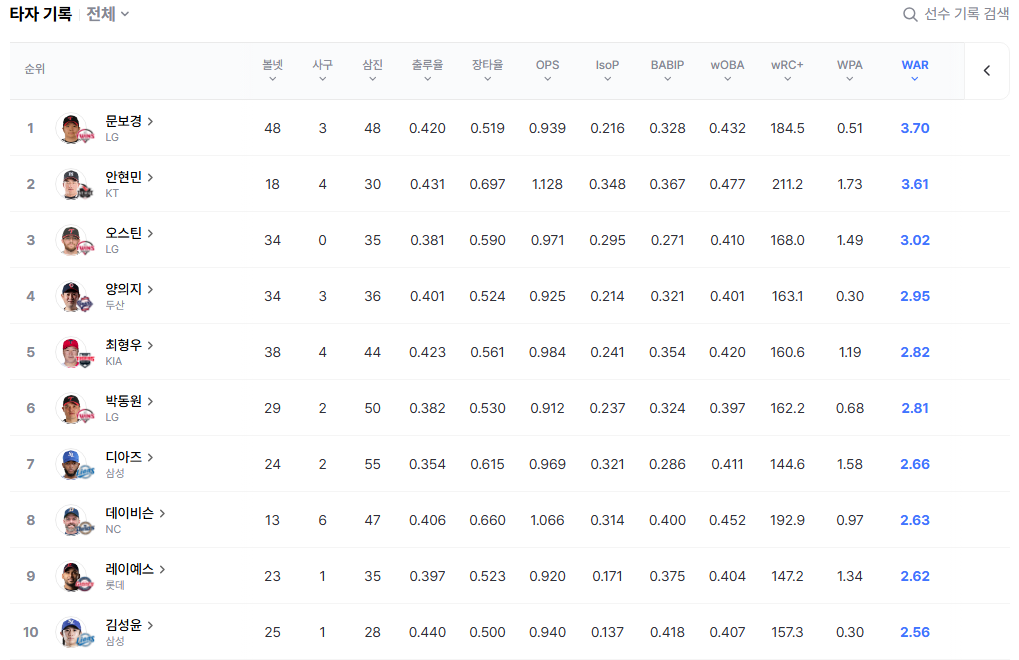Open 김성윤 player profile picture
This screenshot has width=1019, height=660.
(x=70, y=632)
